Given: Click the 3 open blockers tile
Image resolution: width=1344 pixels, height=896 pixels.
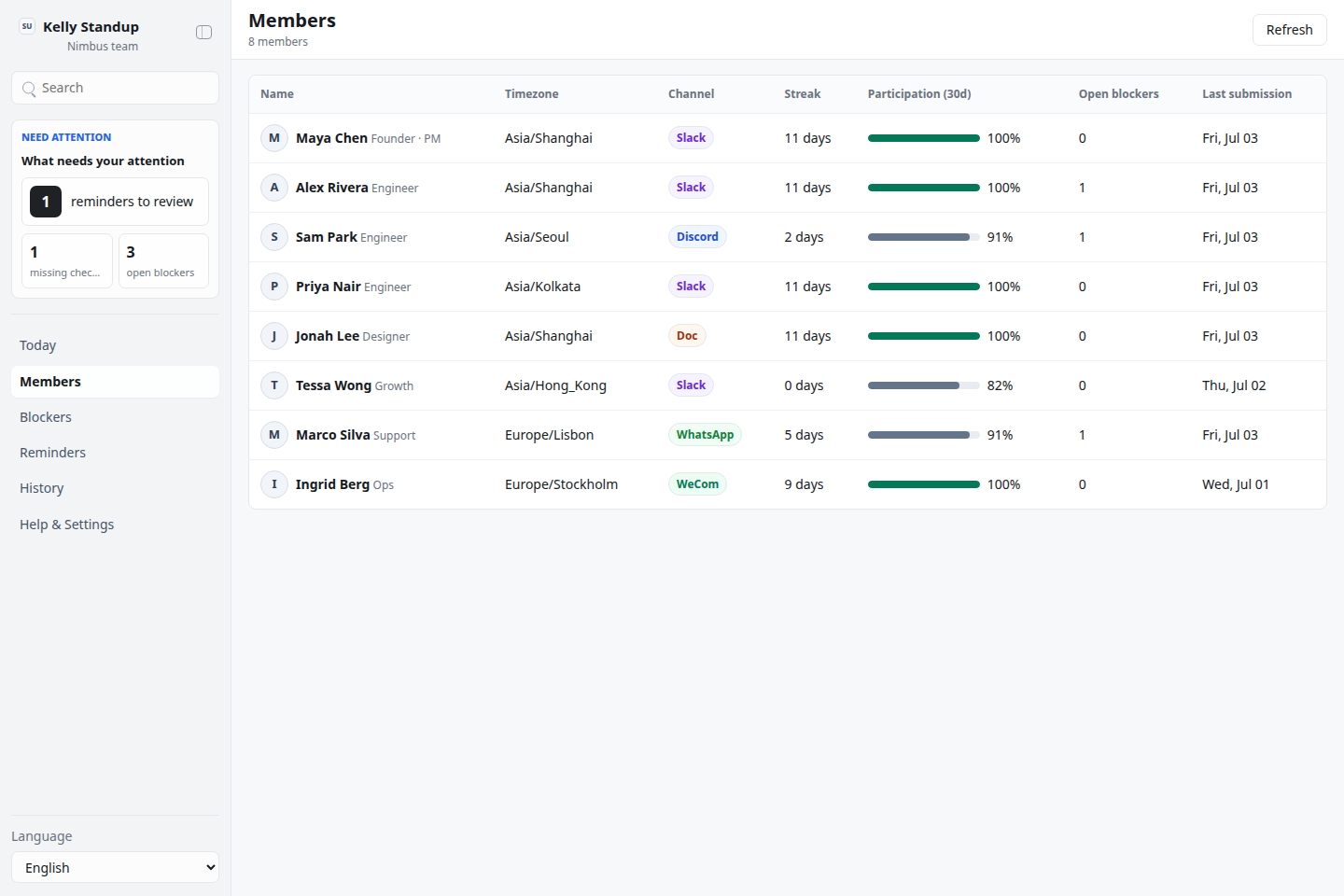Looking at the screenshot, I should tap(163, 260).
